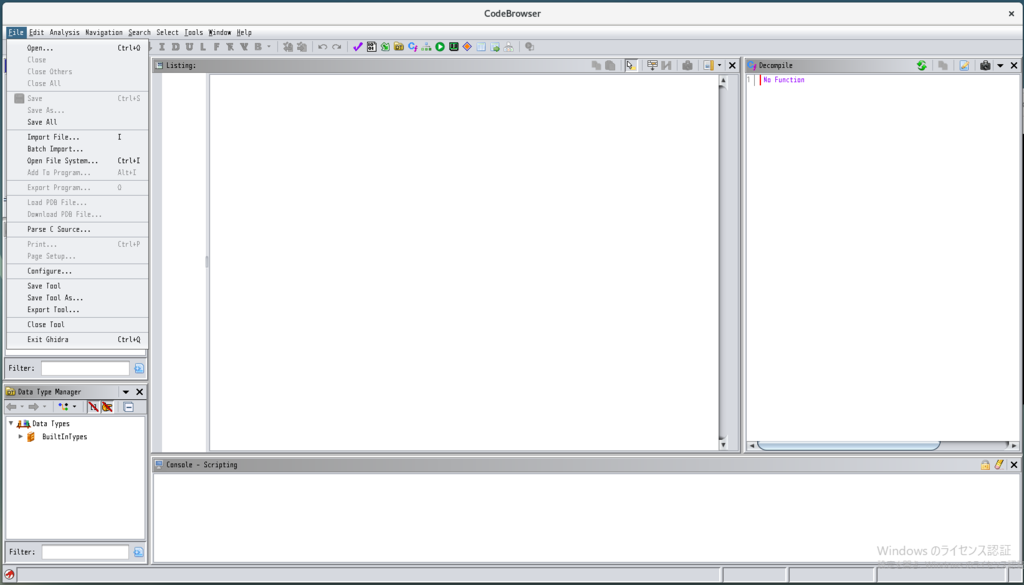Close the Listing panel

point(732,65)
